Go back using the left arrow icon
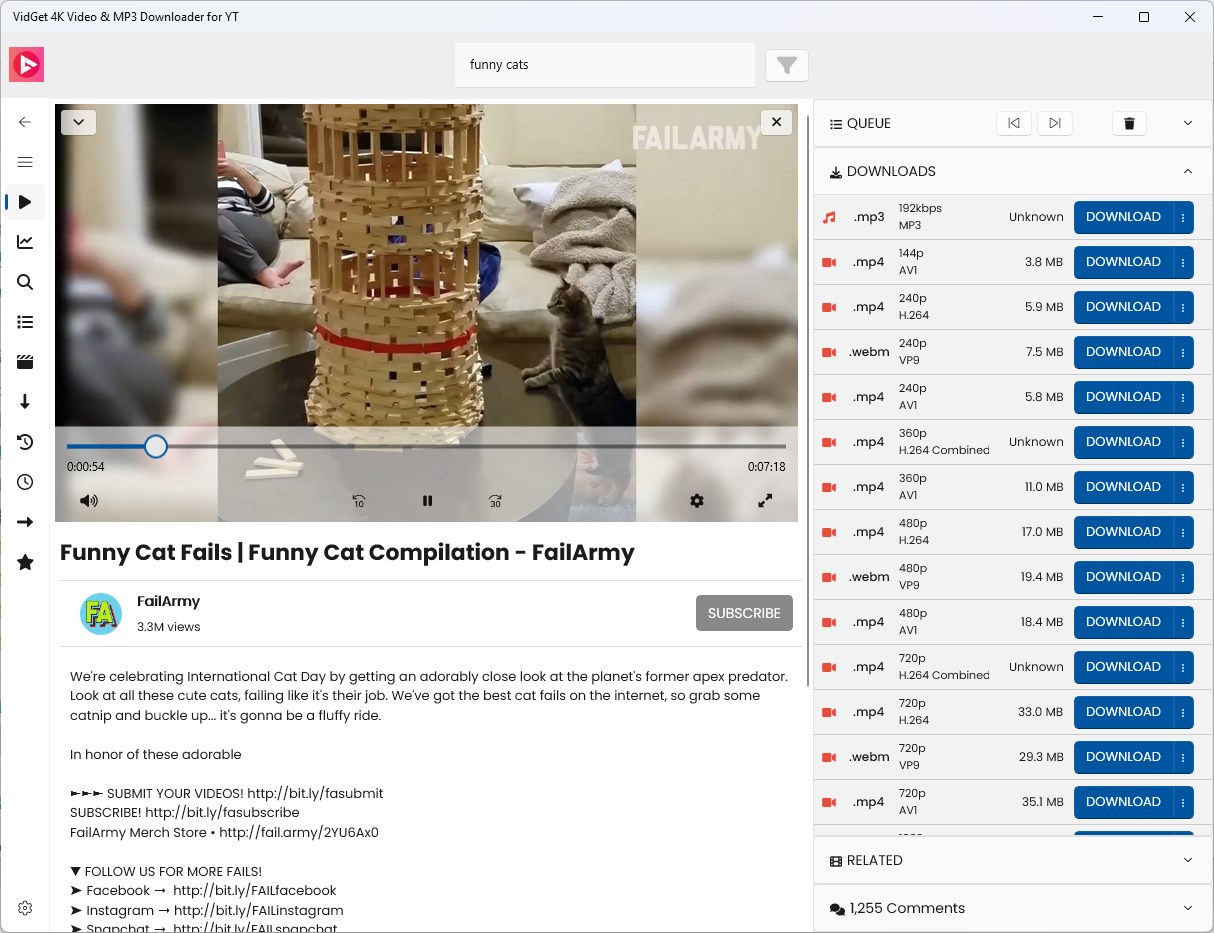Image resolution: width=1214 pixels, height=933 pixels. 25,122
